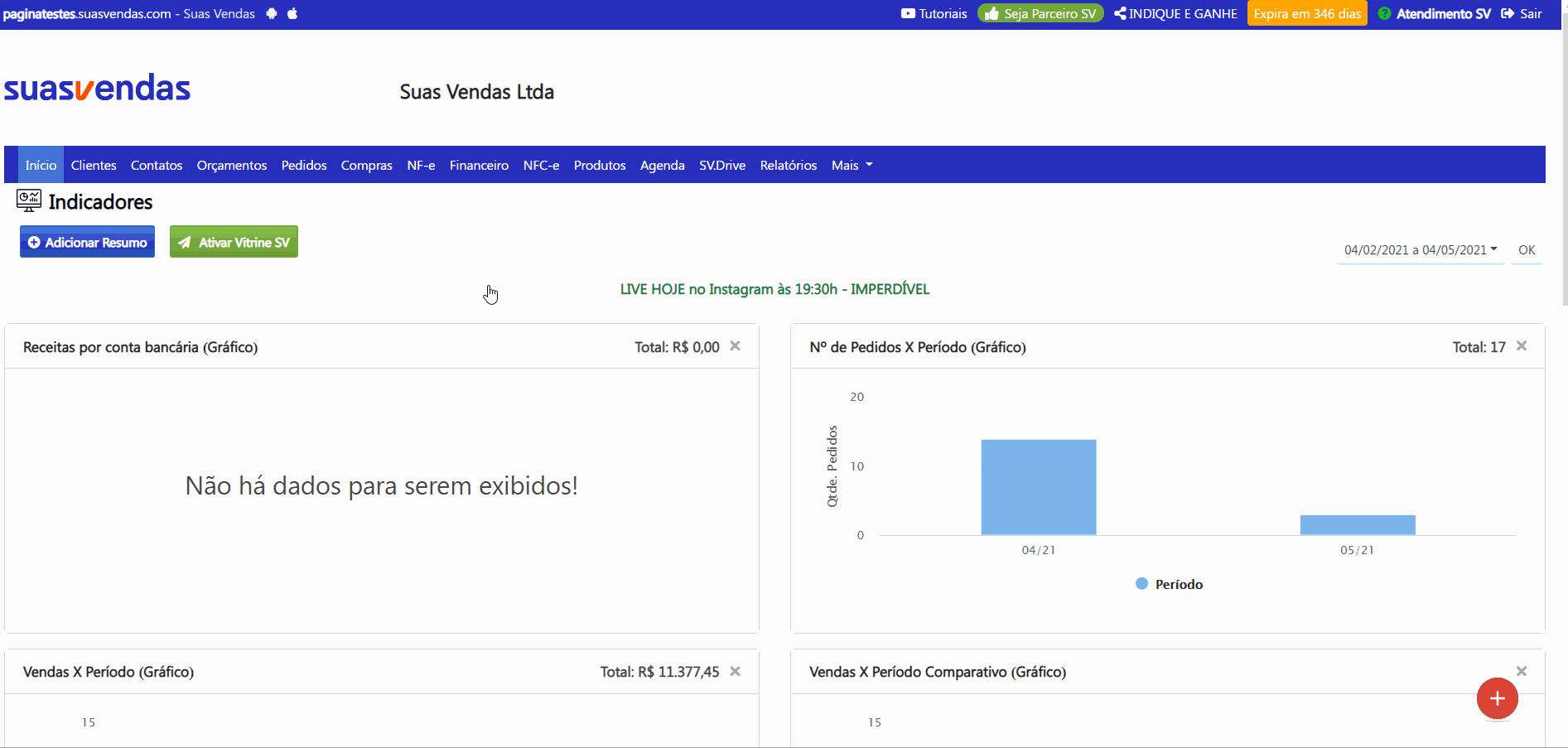Click the Expira em 346 dias badge
1568x748 pixels.
[x=1307, y=13]
